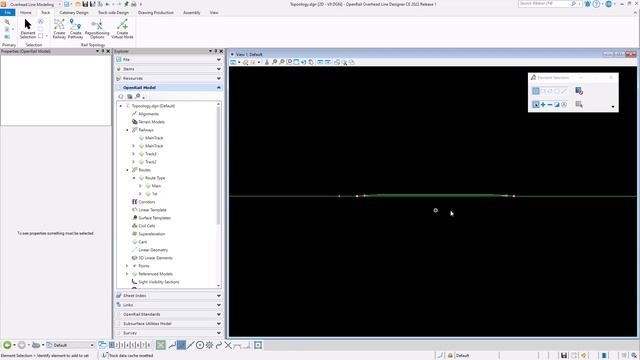This screenshot has width=640, height=360.
Task: Click the Zoom In icon in view toolbar
Action: pyautogui.click(x=274, y=62)
